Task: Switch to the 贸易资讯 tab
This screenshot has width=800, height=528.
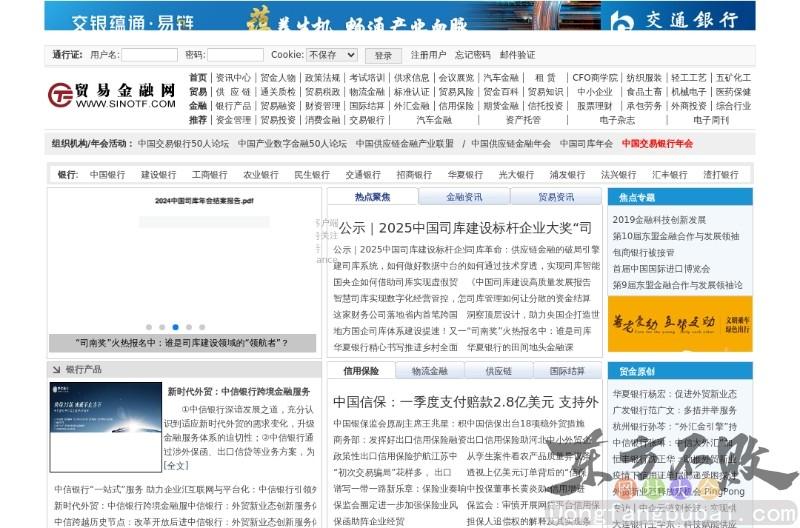Action: tap(556, 197)
